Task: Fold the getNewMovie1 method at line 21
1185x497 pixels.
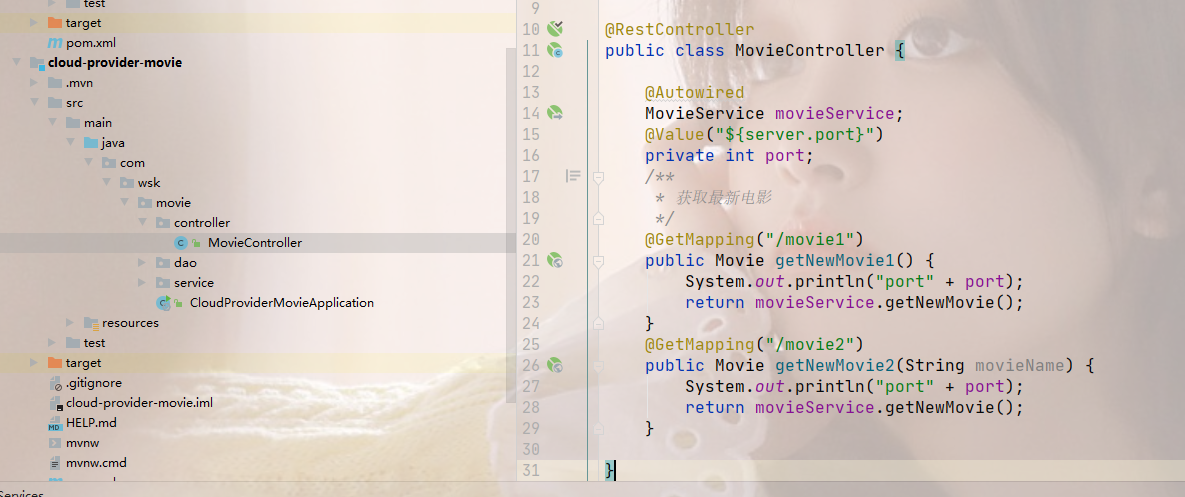Action: (x=599, y=261)
